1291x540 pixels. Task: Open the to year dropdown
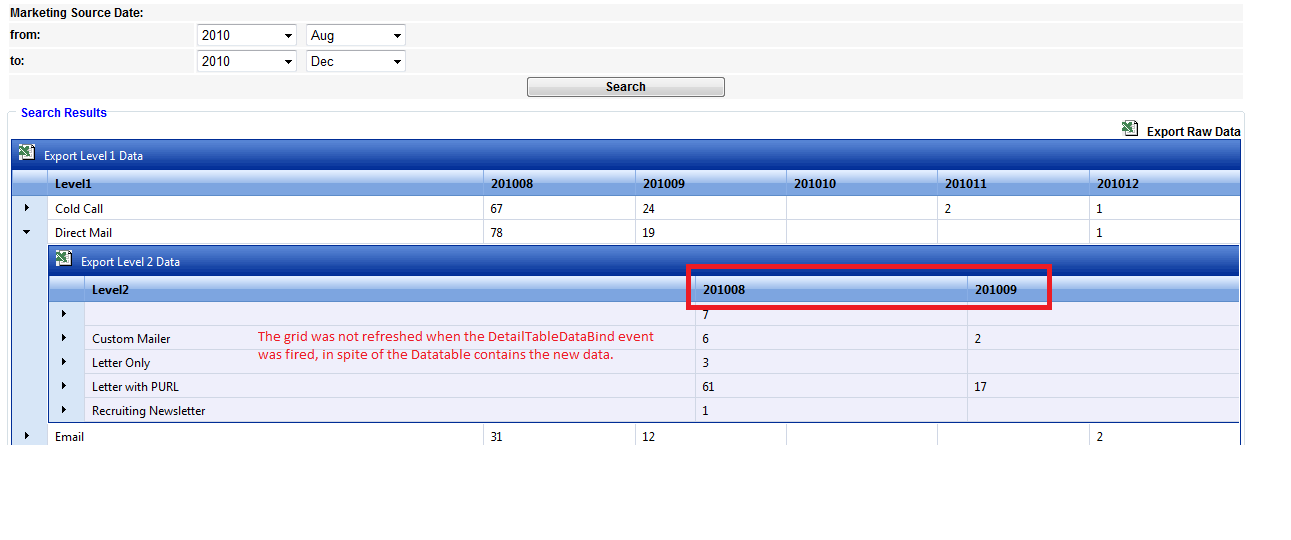(x=247, y=61)
